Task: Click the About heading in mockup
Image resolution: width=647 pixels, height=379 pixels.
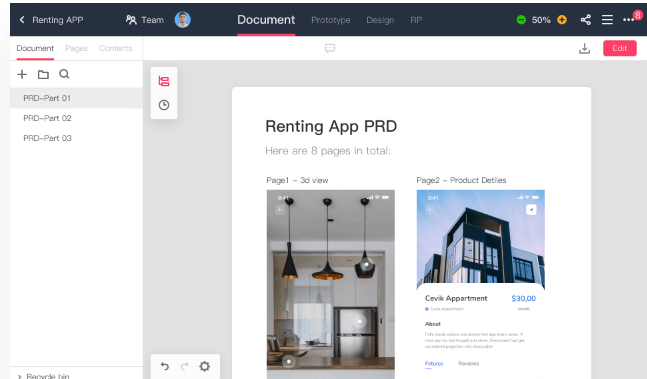Action: pos(433,324)
